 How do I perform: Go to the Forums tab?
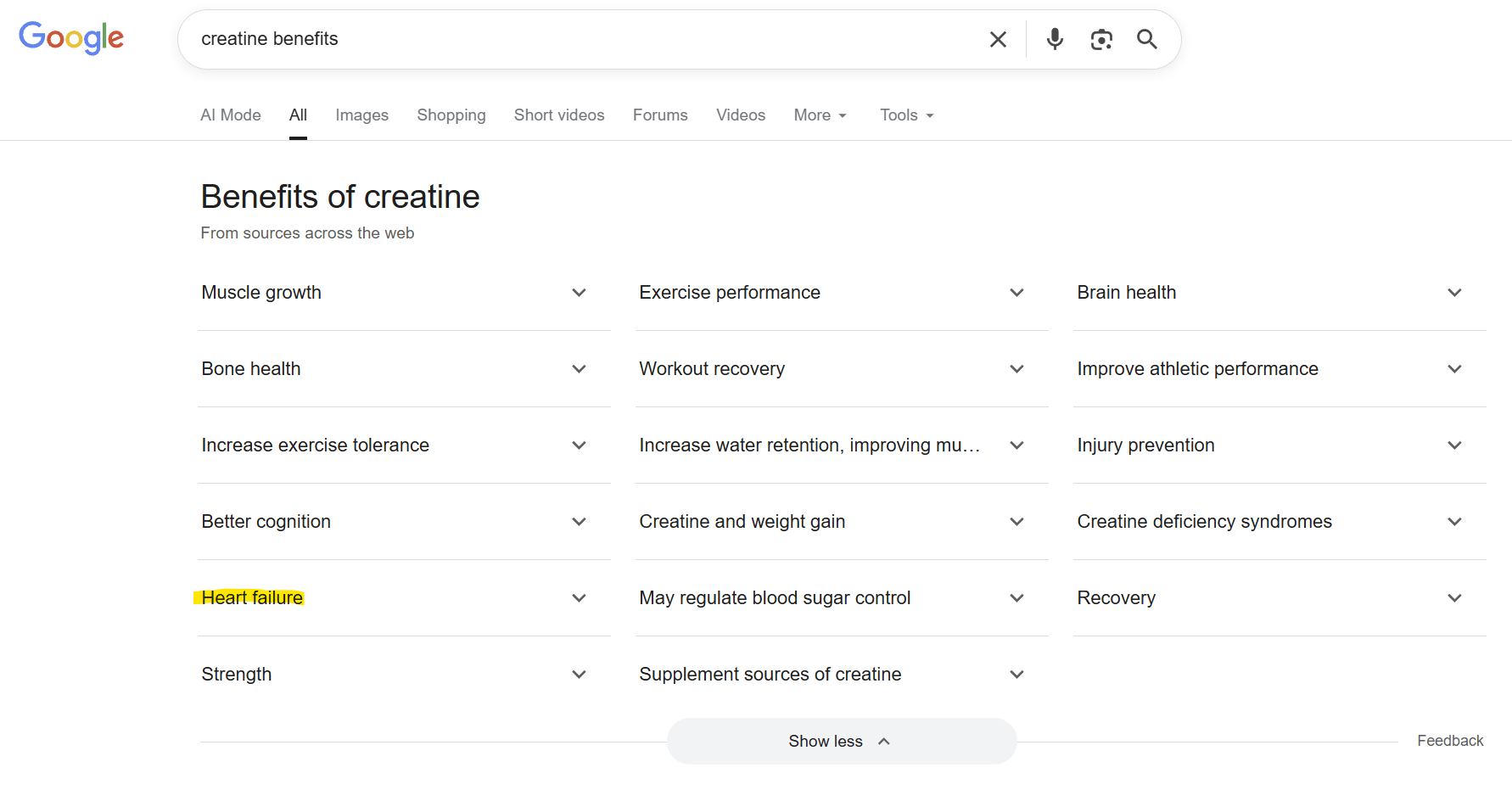coord(660,115)
